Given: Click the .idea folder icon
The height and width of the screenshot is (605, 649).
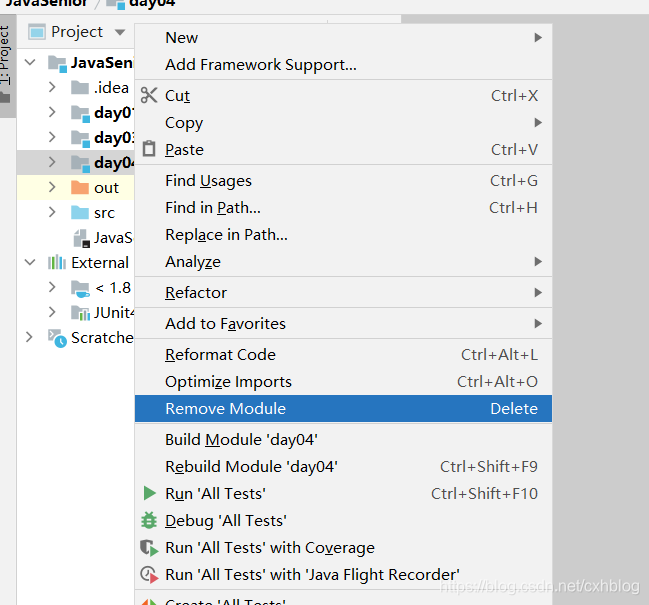Looking at the screenshot, I should [x=79, y=88].
